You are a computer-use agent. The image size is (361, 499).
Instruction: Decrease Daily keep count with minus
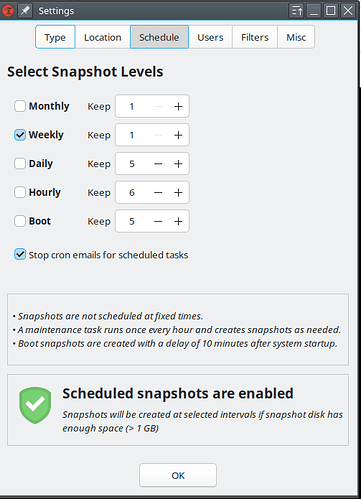[158, 164]
